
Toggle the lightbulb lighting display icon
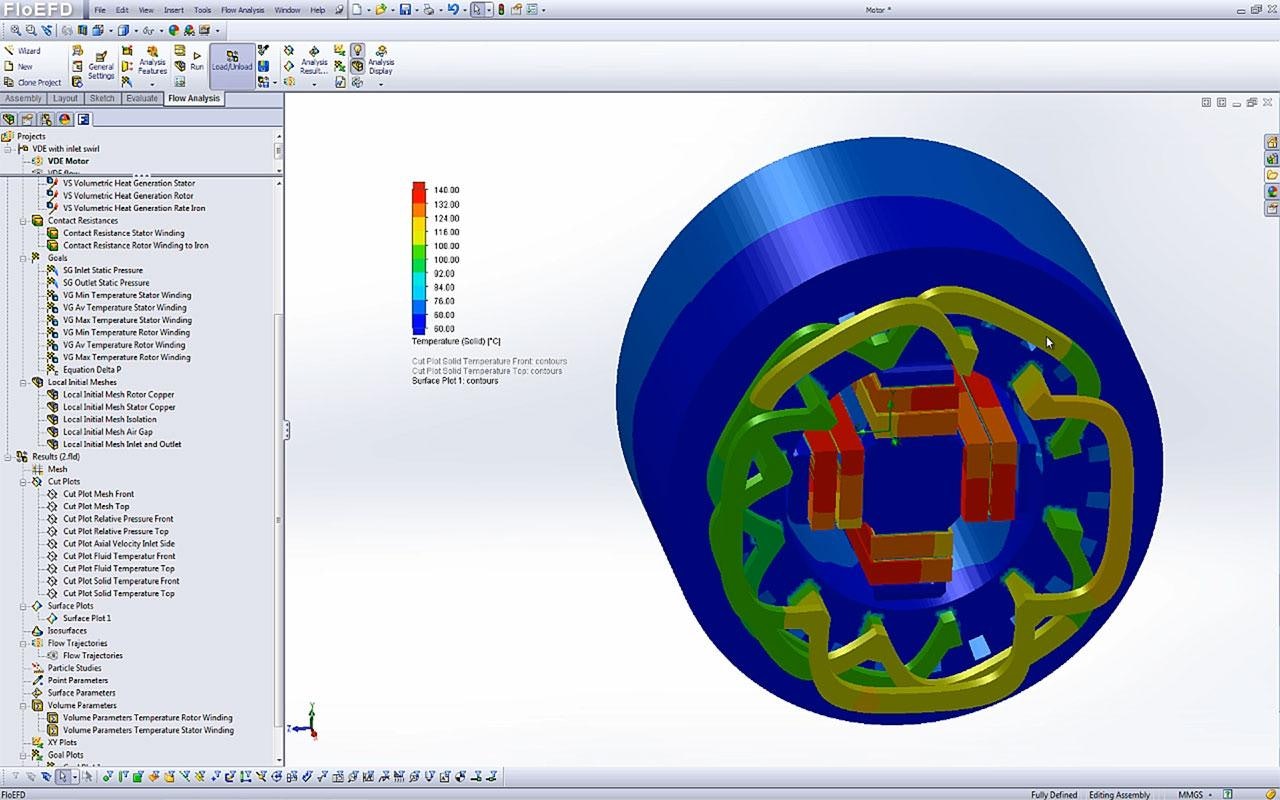coord(356,50)
